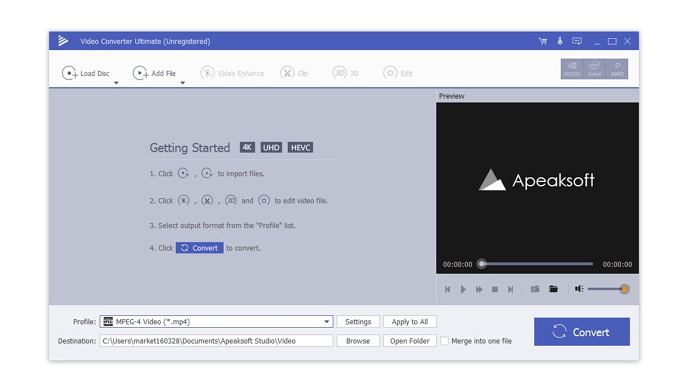Open the snapshot folder icon
Image resolution: width=688 pixels, height=383 pixels.
click(553, 289)
